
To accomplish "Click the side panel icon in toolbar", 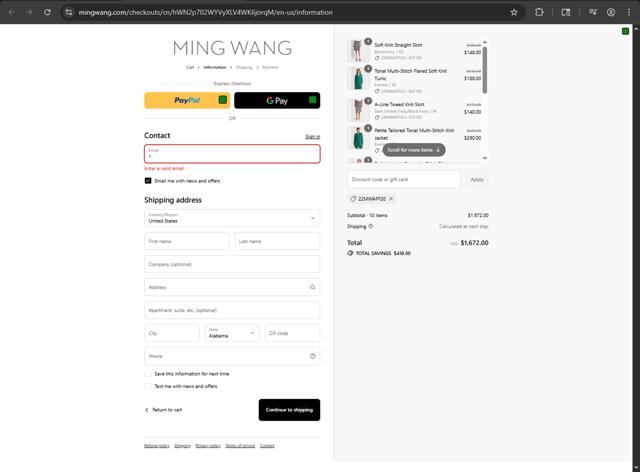I will pyautogui.click(x=566, y=12).
